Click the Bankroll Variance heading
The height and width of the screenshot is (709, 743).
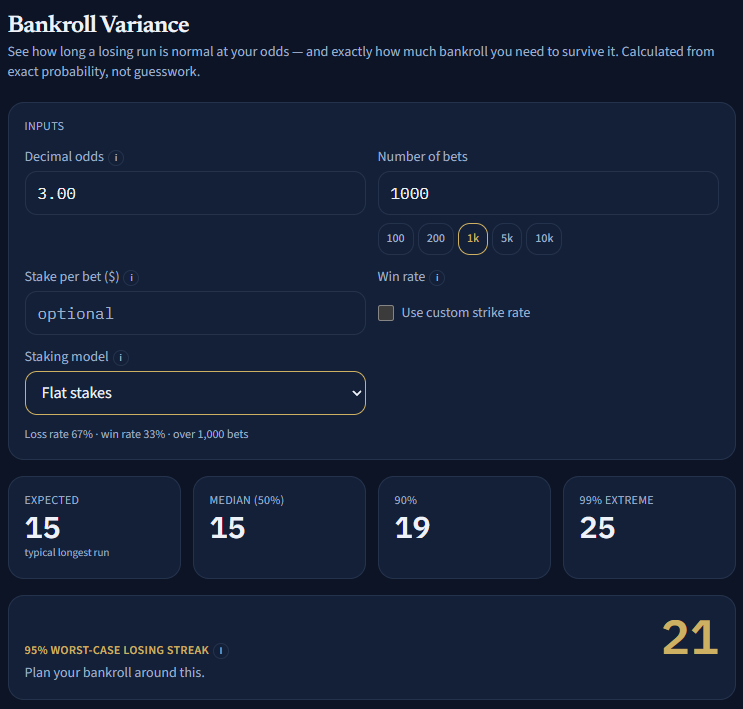coord(99,24)
